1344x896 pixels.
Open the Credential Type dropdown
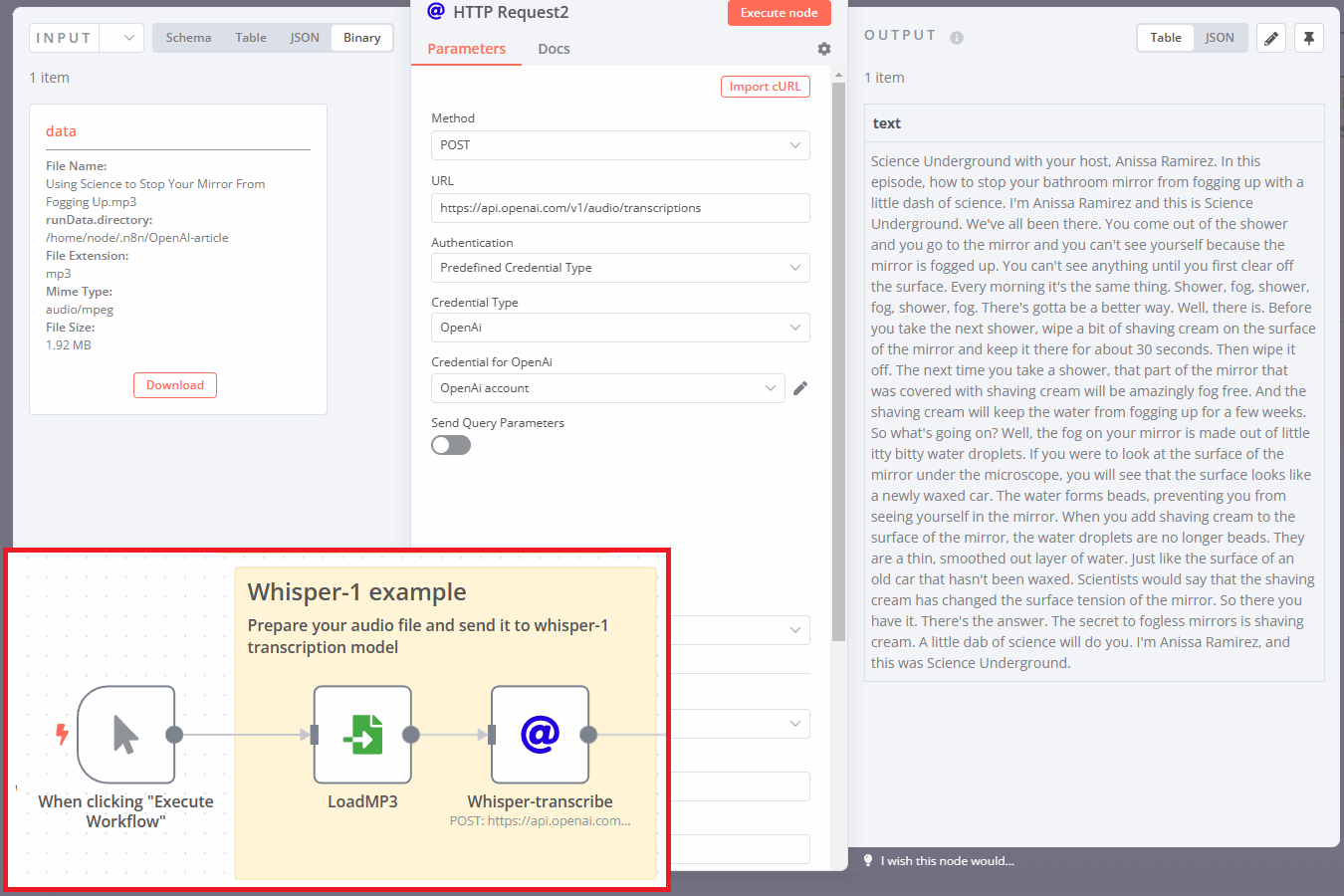tap(619, 327)
